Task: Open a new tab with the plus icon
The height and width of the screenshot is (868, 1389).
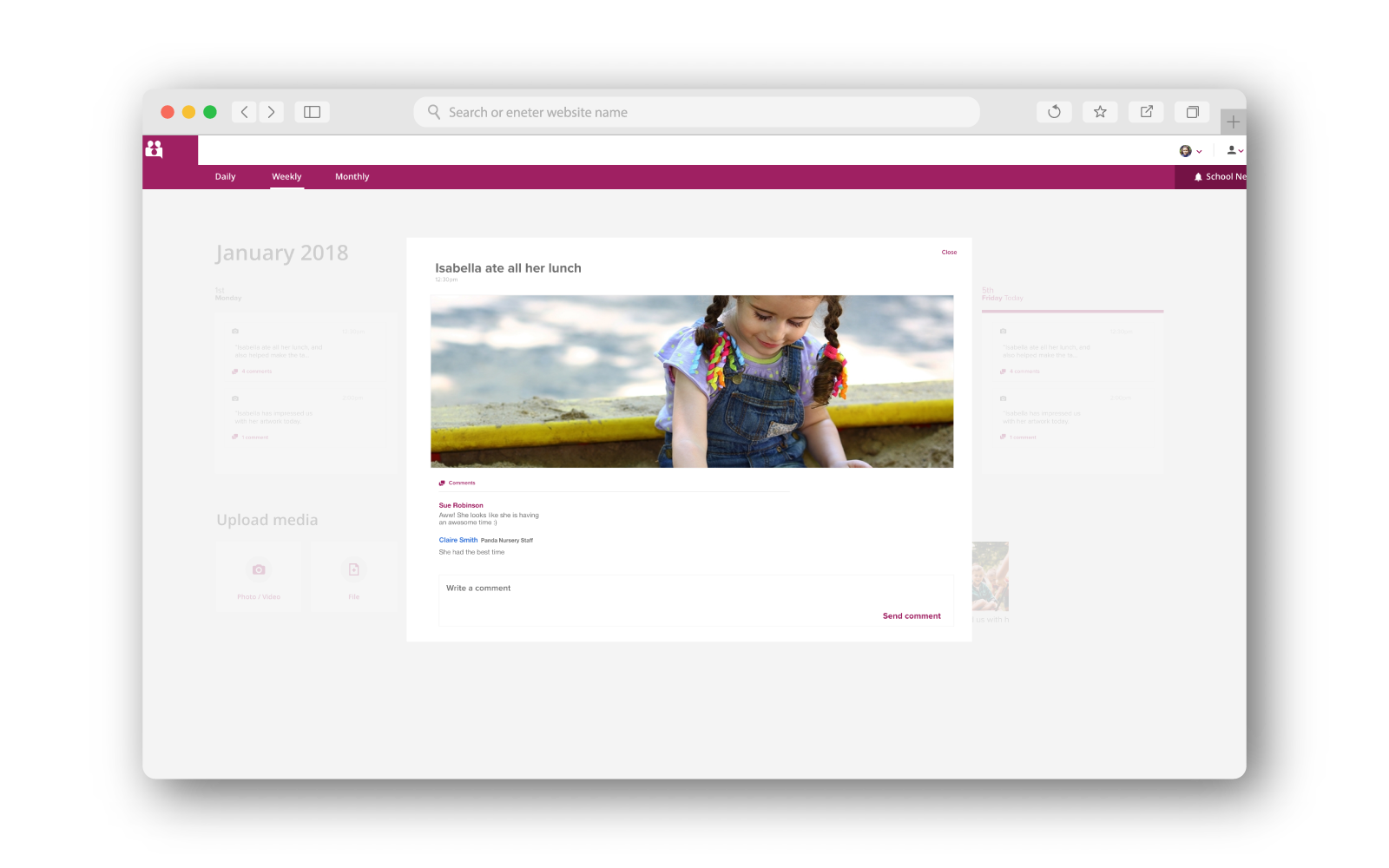Action: (1233, 122)
